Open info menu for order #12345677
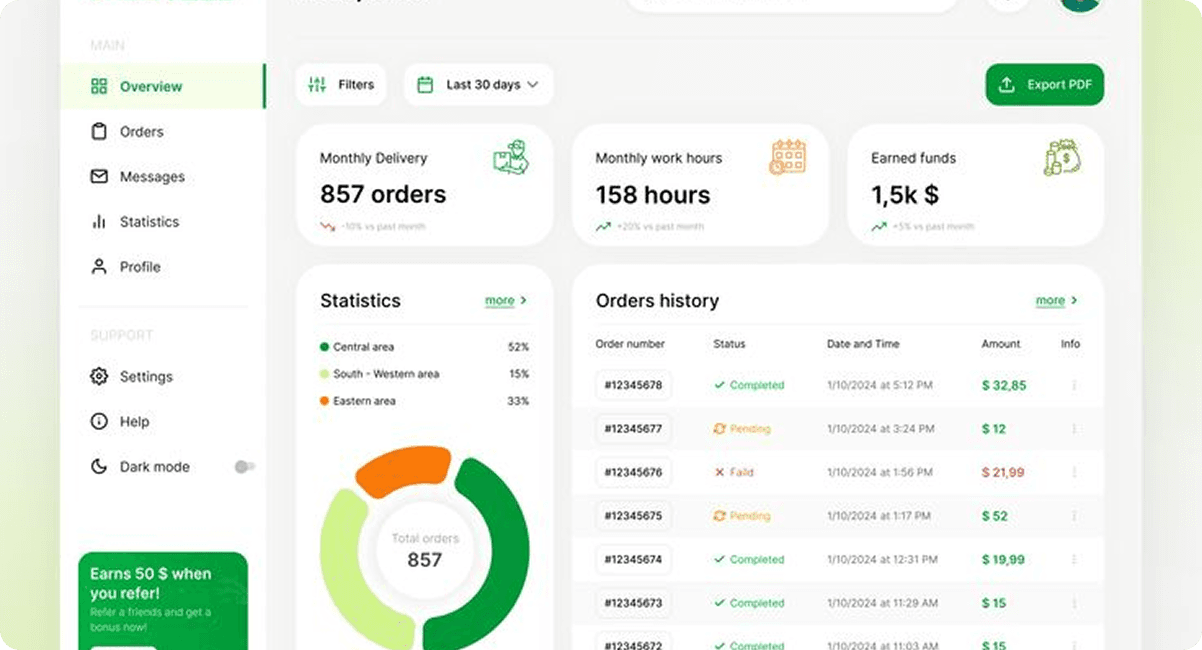Image resolution: width=1202 pixels, height=650 pixels. pos(1074,429)
